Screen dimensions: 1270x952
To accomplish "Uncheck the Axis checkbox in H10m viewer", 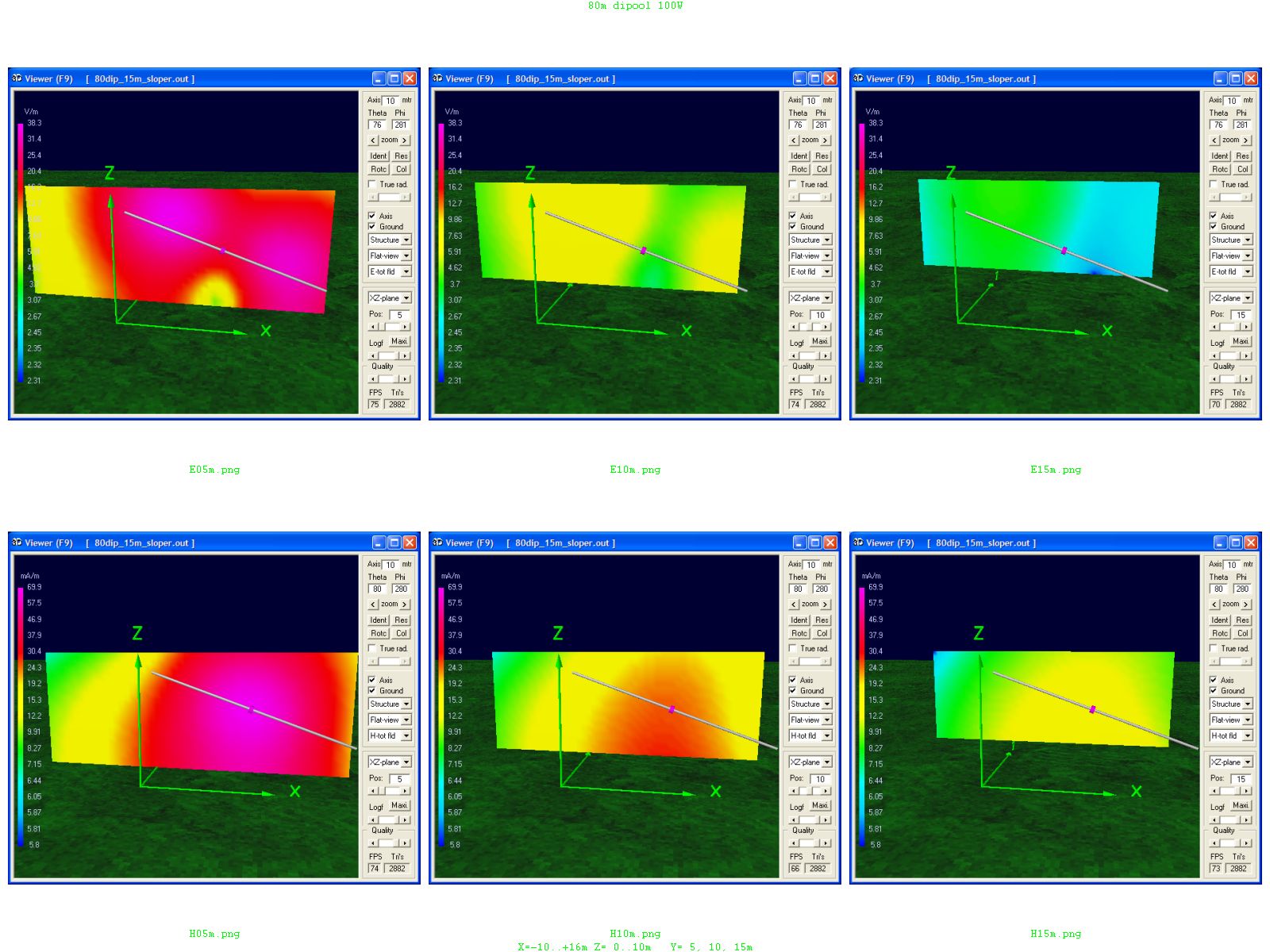I will (x=793, y=680).
